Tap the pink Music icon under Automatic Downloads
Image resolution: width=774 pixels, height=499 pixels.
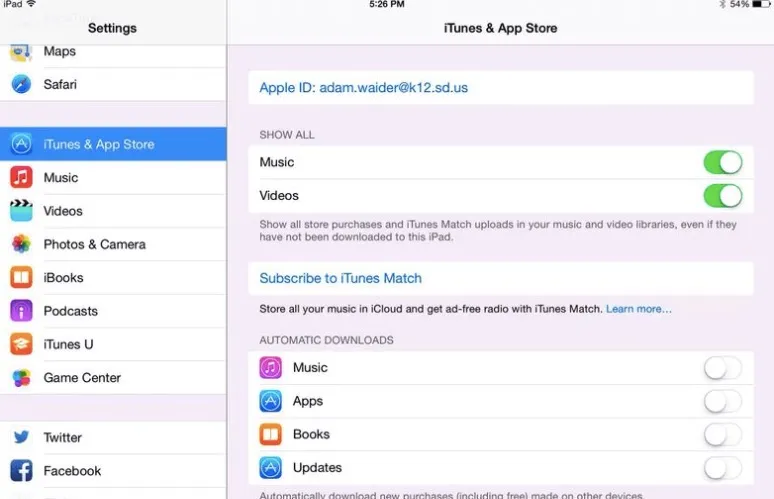[x=271, y=368]
